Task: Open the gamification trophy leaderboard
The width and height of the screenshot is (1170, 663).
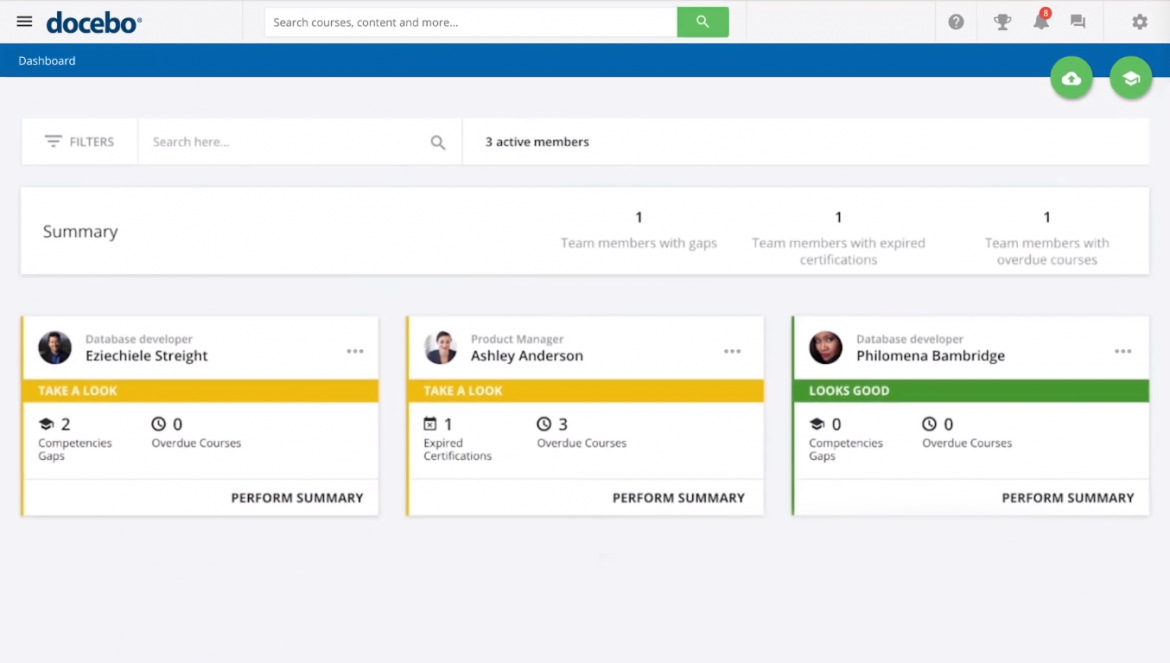Action: tap(1002, 21)
